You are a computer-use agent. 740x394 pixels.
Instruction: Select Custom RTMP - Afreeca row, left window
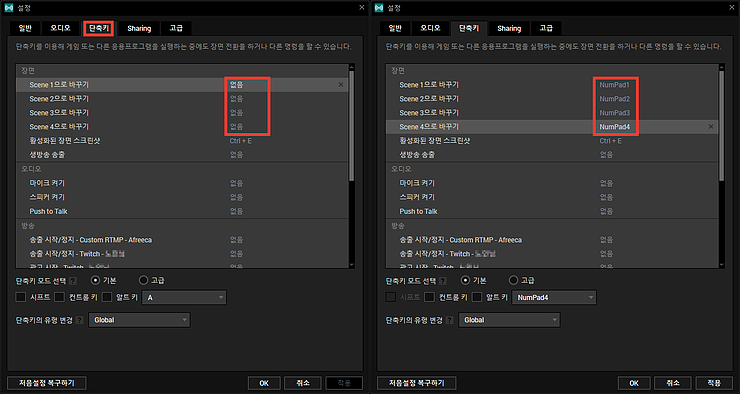(182, 240)
